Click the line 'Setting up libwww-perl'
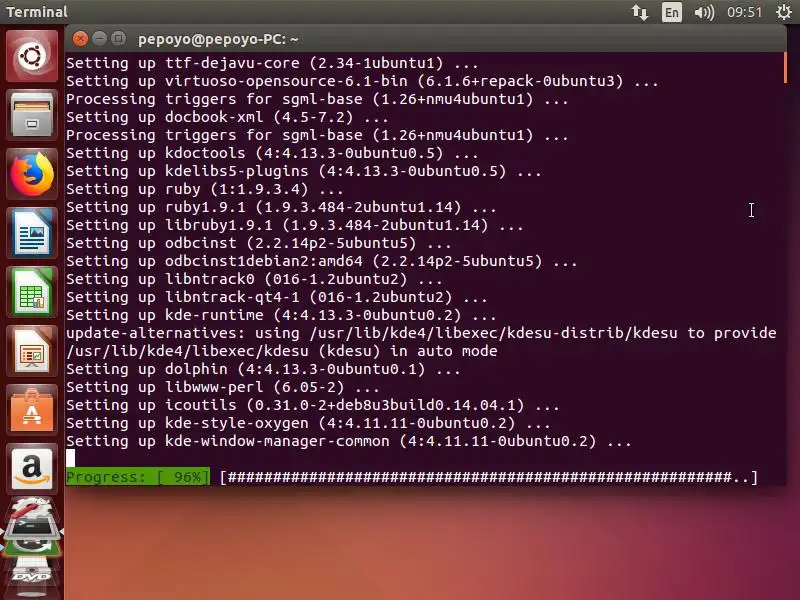The width and height of the screenshot is (800, 600). pos(222,387)
